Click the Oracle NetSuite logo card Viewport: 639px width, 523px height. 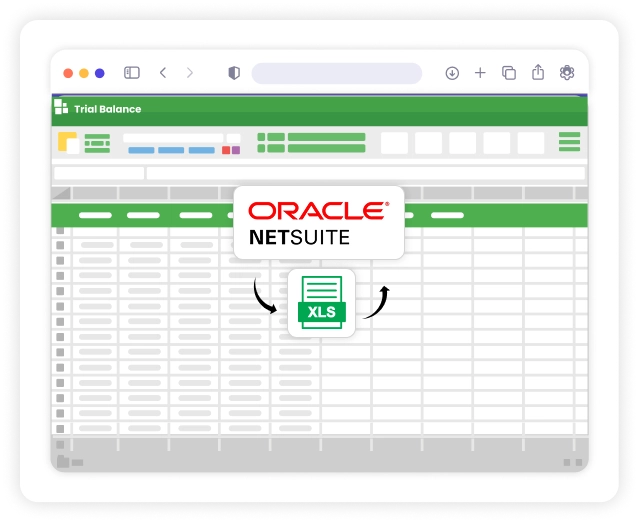[319, 223]
